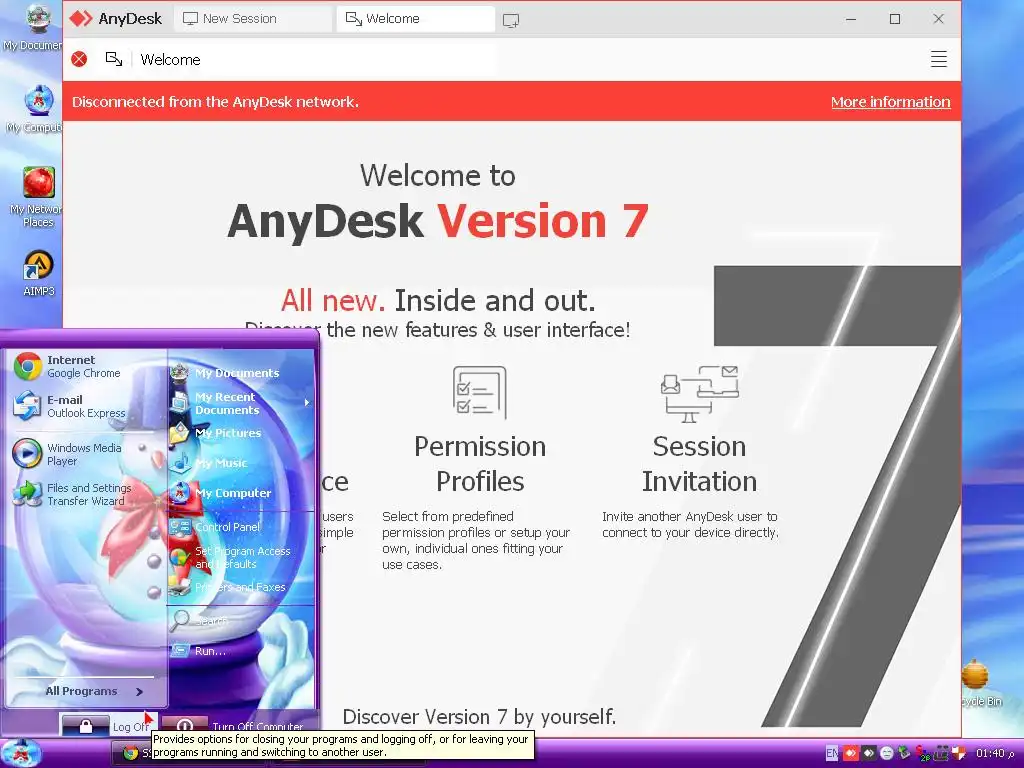Click the red shield security tray icon

coord(958,753)
